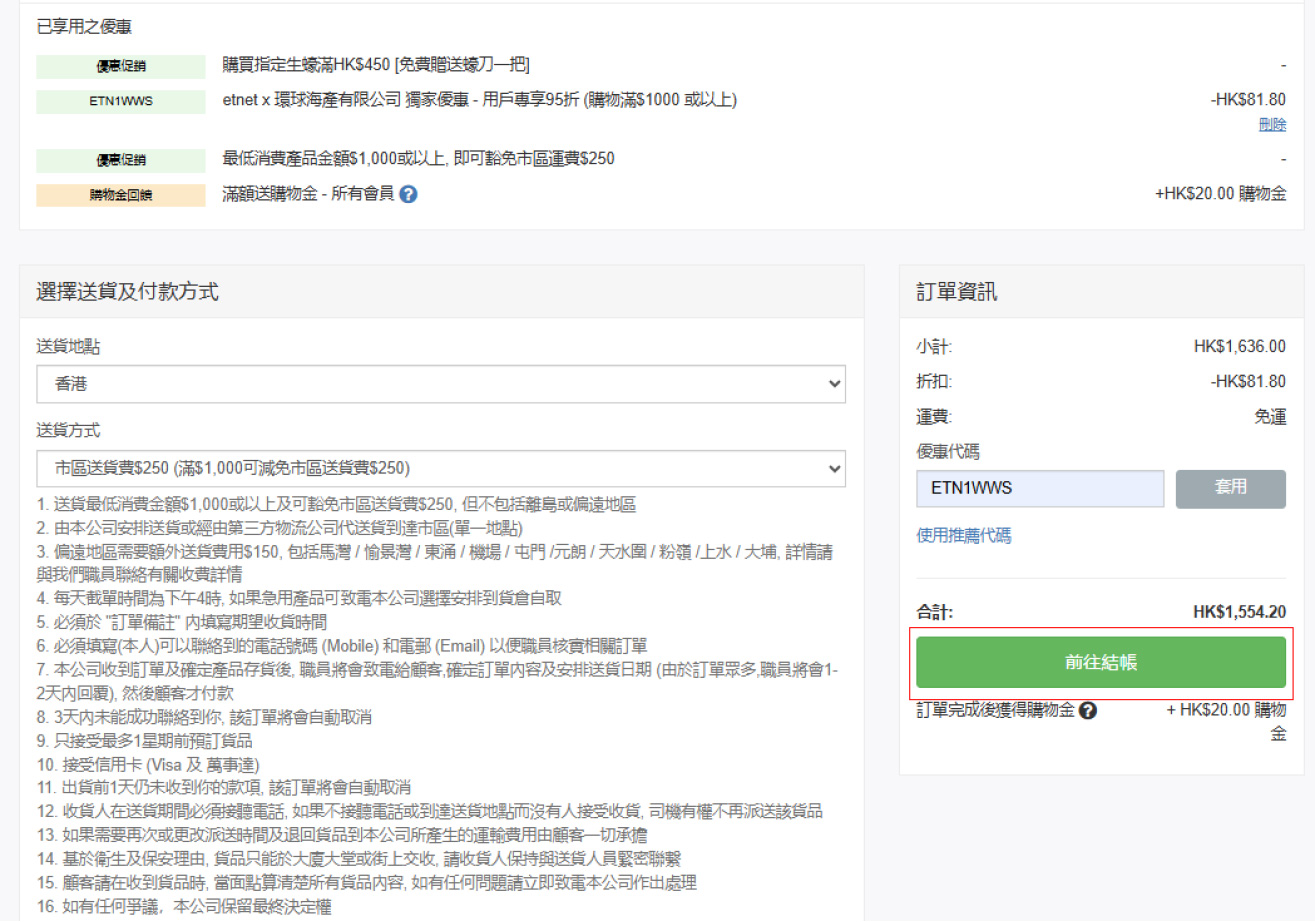
Task: Open the 使用推薦代碼 link
Action: pyautogui.click(x=963, y=536)
